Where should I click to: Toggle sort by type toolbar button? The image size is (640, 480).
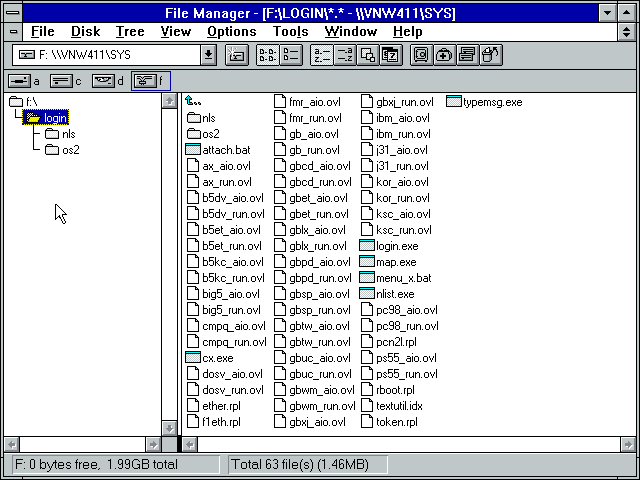click(x=345, y=55)
